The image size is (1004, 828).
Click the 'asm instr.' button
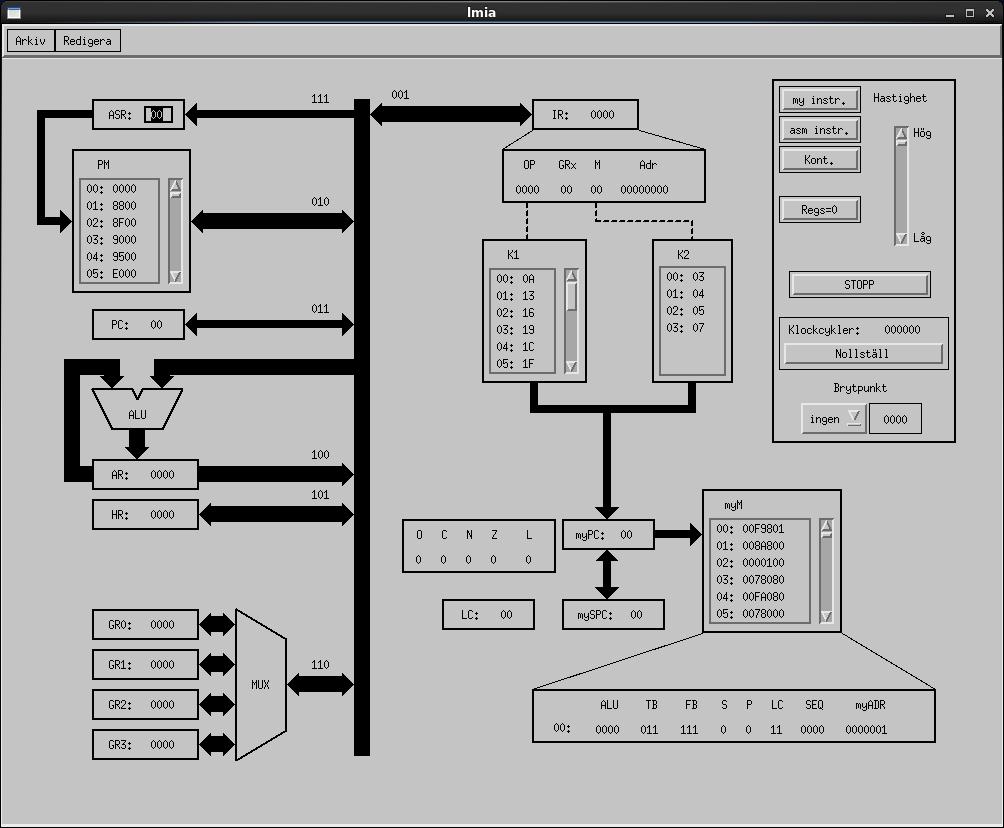pos(820,130)
